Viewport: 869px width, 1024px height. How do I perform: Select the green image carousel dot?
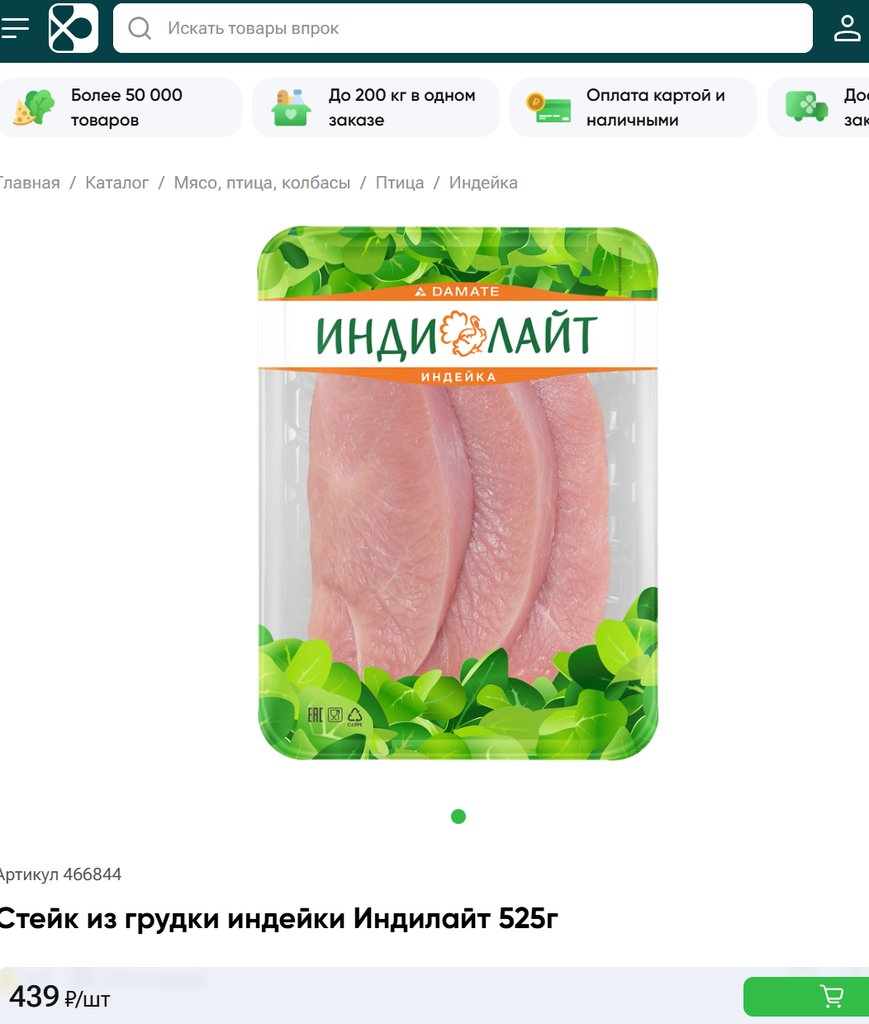click(x=458, y=816)
